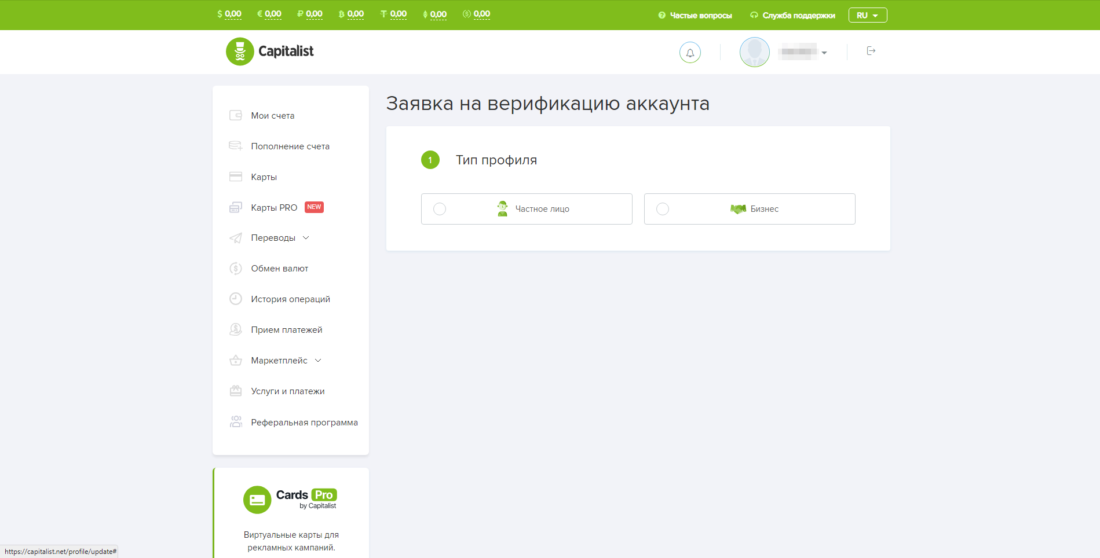Open Реферальная программа in sidebar

304,423
